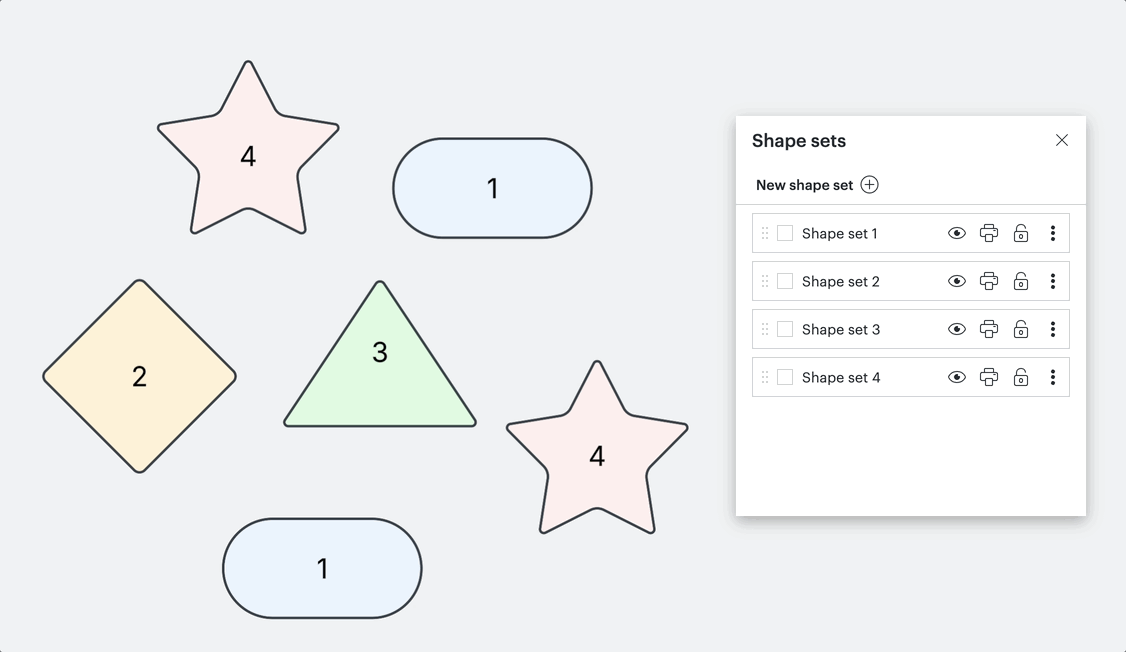Check the Shape set 2 checkbox
This screenshot has width=1126, height=652.
[785, 281]
